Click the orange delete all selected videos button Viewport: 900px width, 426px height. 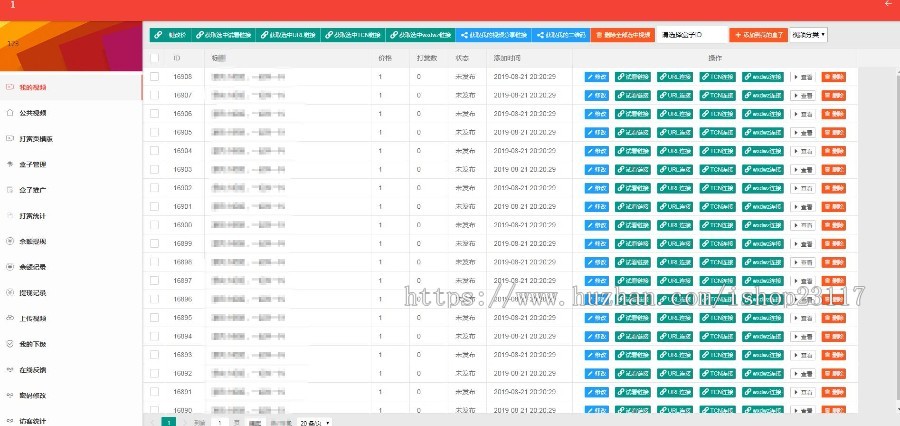622,35
